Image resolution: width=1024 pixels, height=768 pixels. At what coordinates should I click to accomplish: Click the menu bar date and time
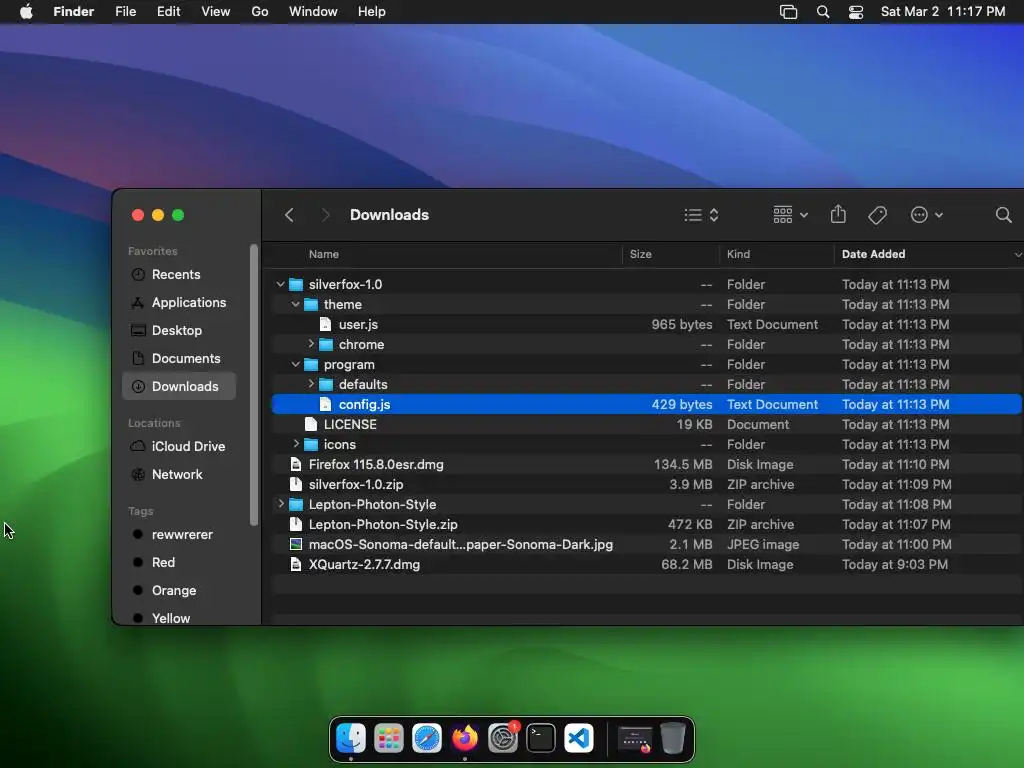(x=943, y=12)
